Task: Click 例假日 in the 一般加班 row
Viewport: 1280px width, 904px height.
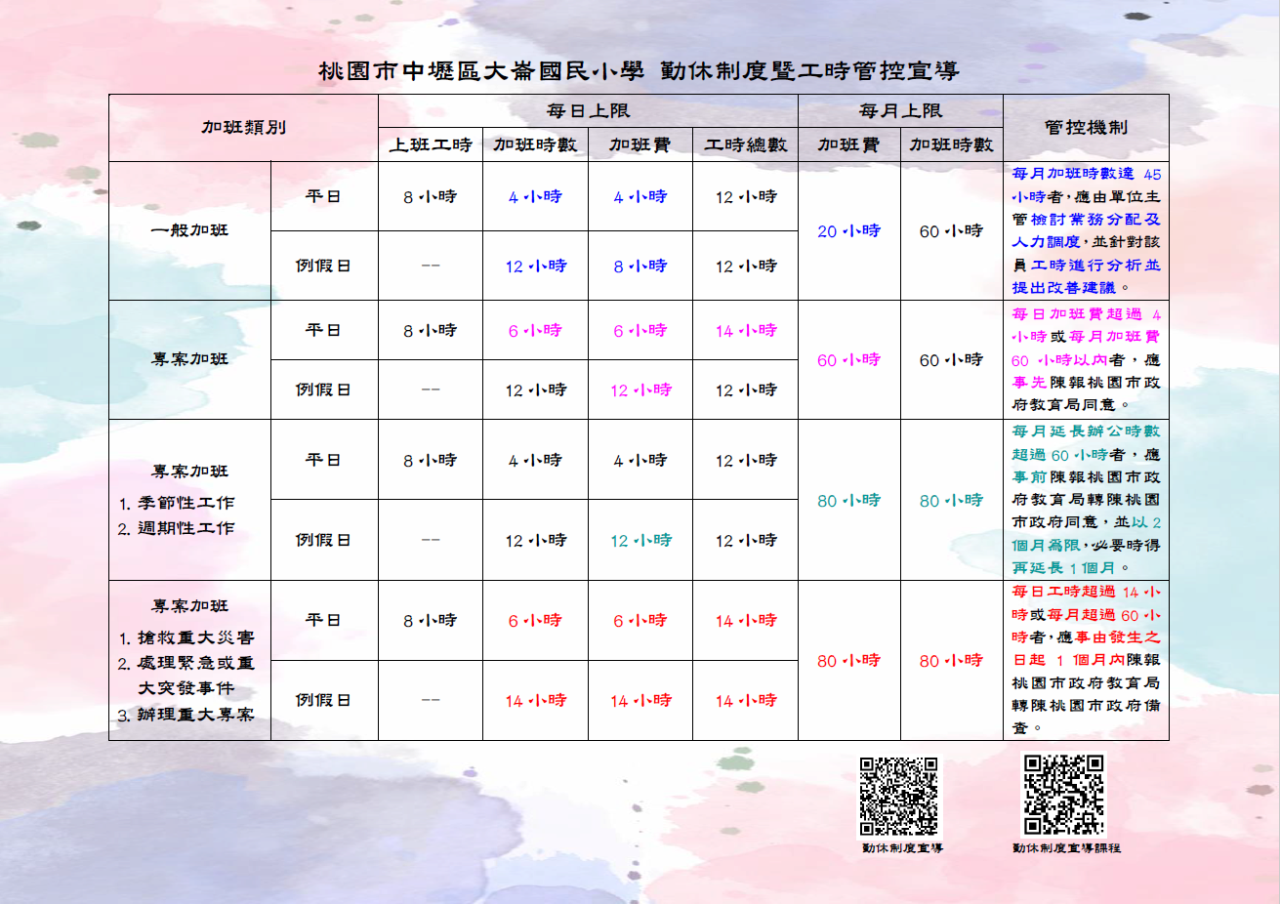Action: pos(324,266)
